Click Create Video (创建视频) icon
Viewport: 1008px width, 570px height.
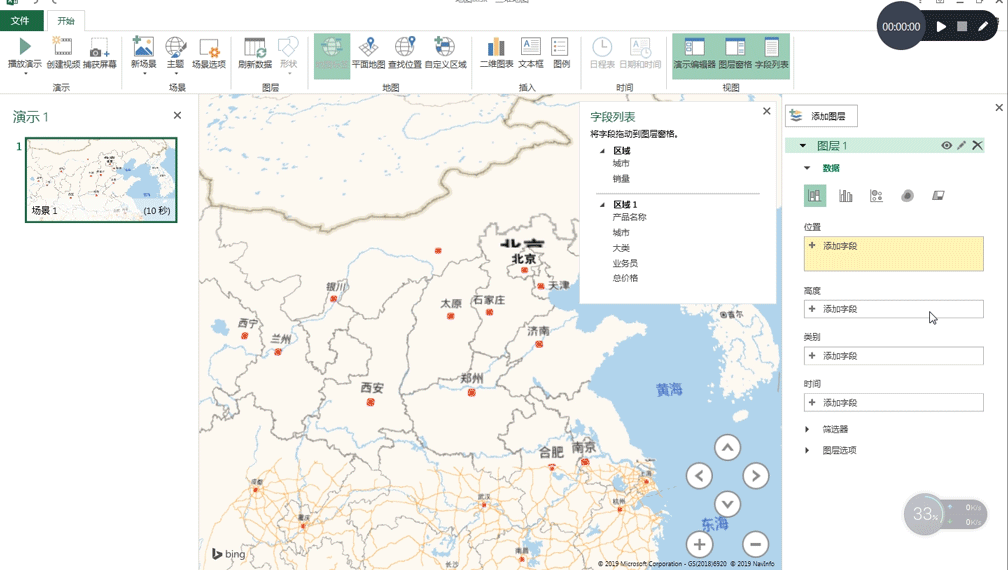click(x=62, y=46)
